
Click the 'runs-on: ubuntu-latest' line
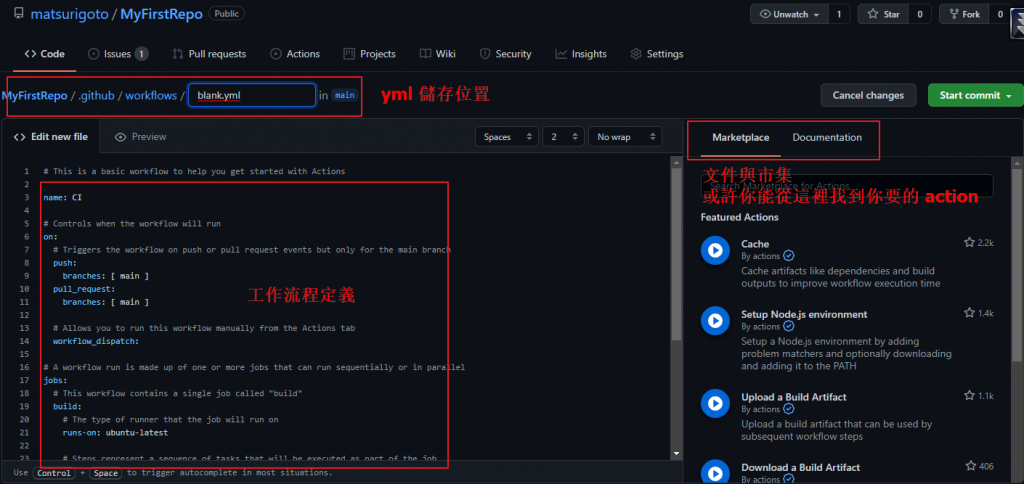(x=115, y=432)
